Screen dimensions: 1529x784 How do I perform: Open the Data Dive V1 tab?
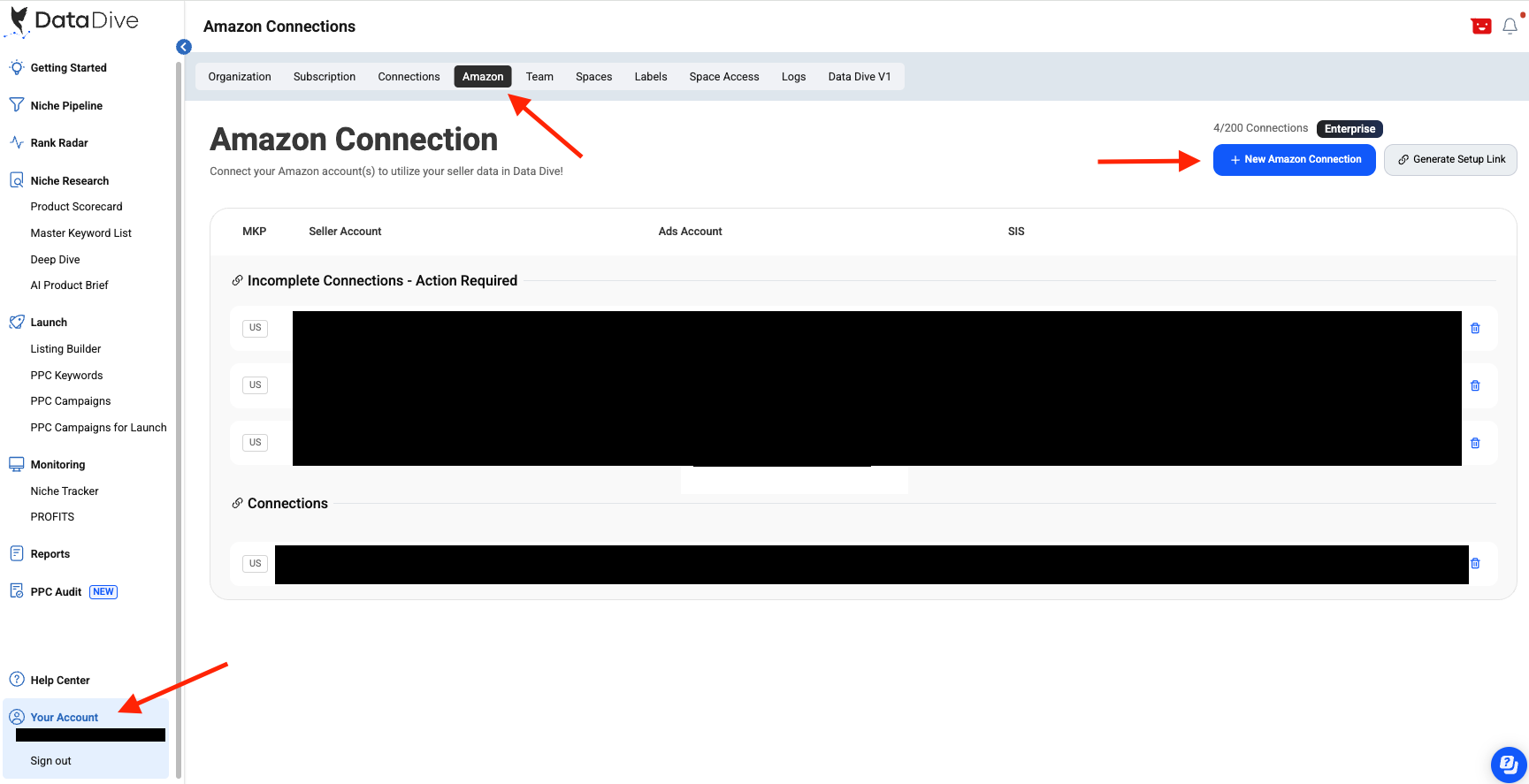[x=860, y=77]
